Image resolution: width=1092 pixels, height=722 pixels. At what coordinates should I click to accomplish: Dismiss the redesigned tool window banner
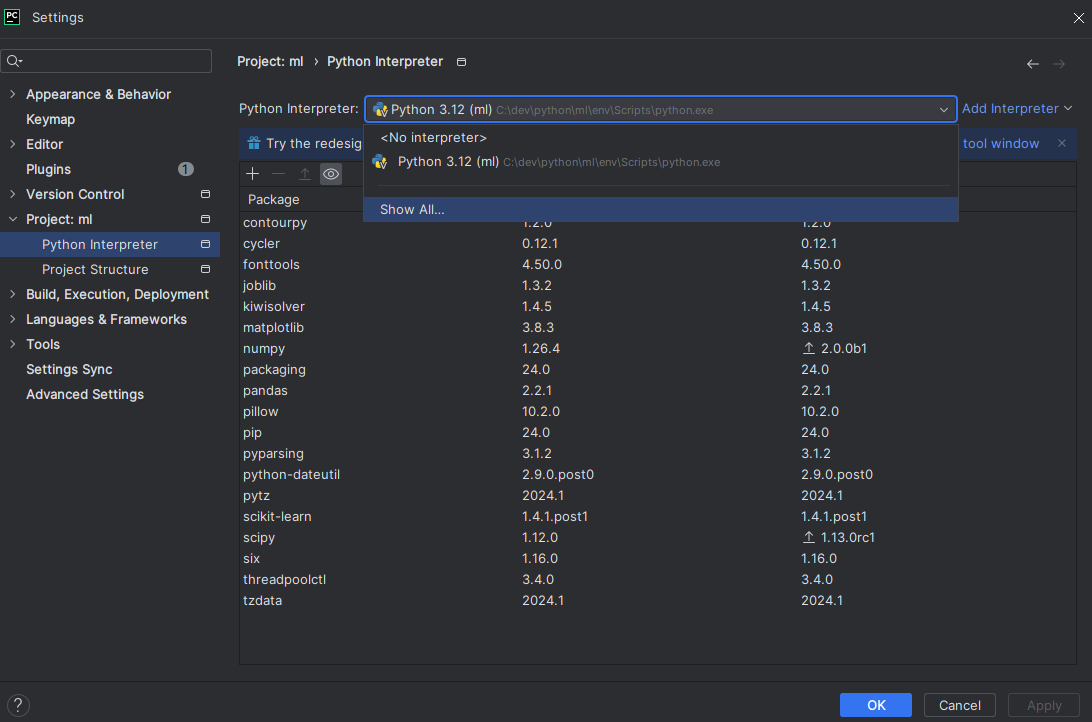click(x=1061, y=143)
